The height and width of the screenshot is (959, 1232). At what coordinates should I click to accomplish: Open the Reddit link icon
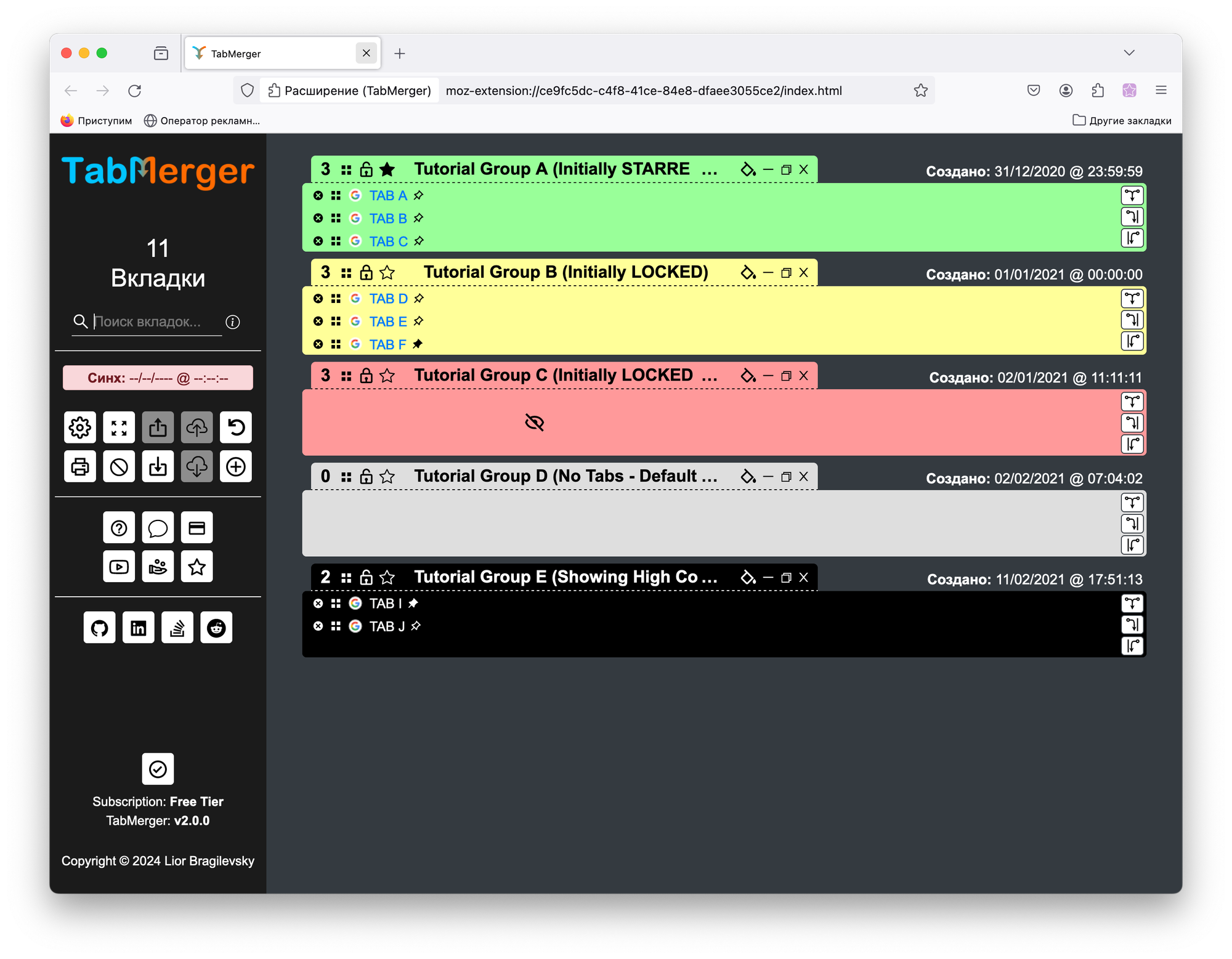[x=216, y=628]
